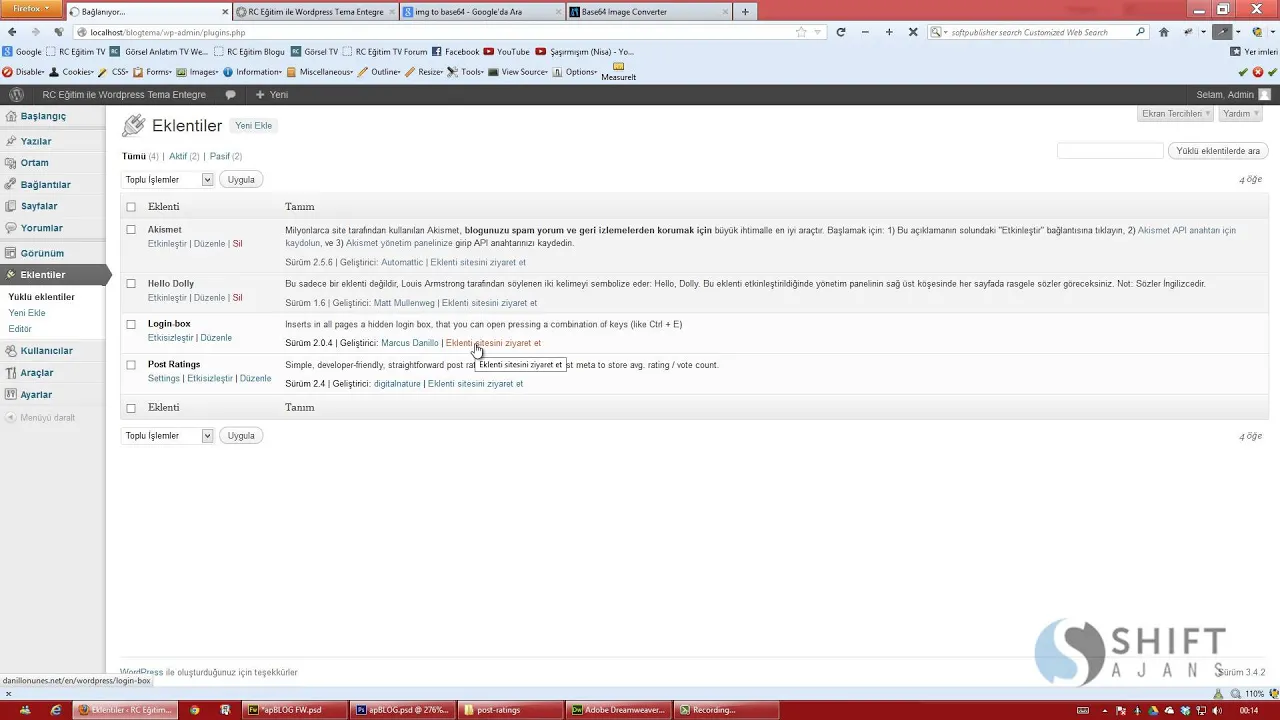Deactivate Login-box via Etkisizleştir link
The height and width of the screenshot is (720, 1280).
click(x=171, y=338)
